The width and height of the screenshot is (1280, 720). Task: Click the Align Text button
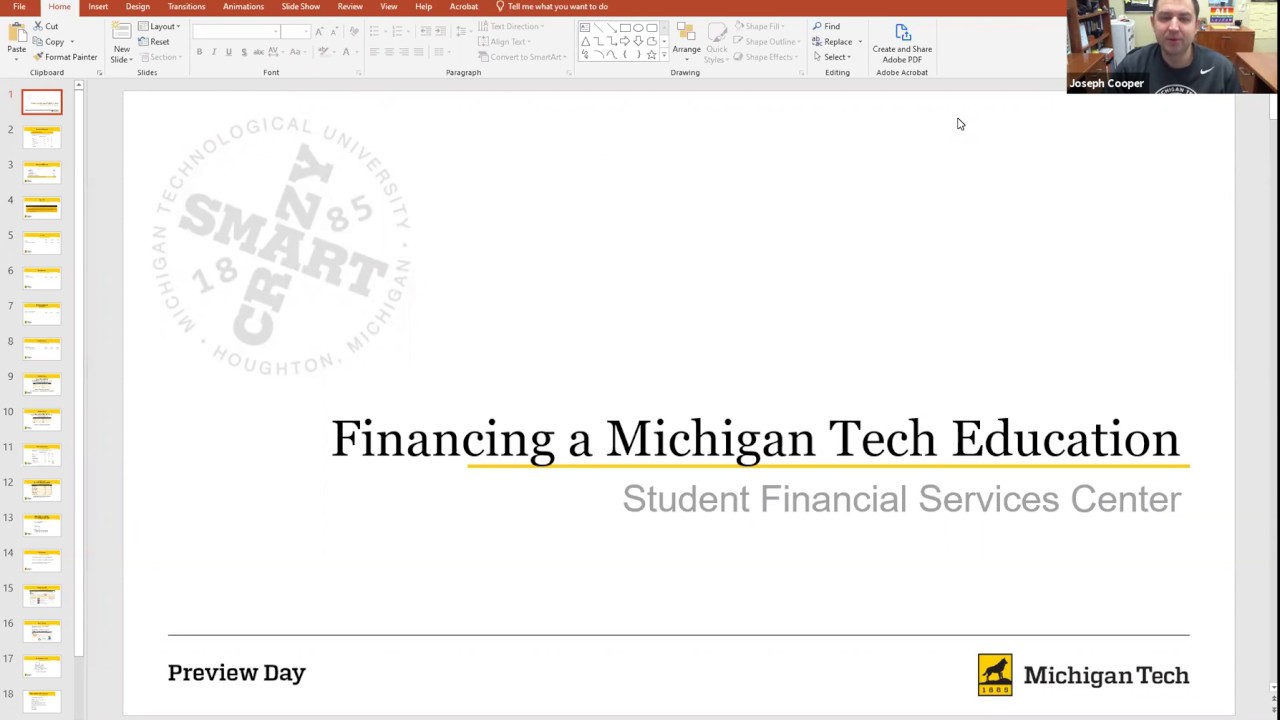point(503,42)
